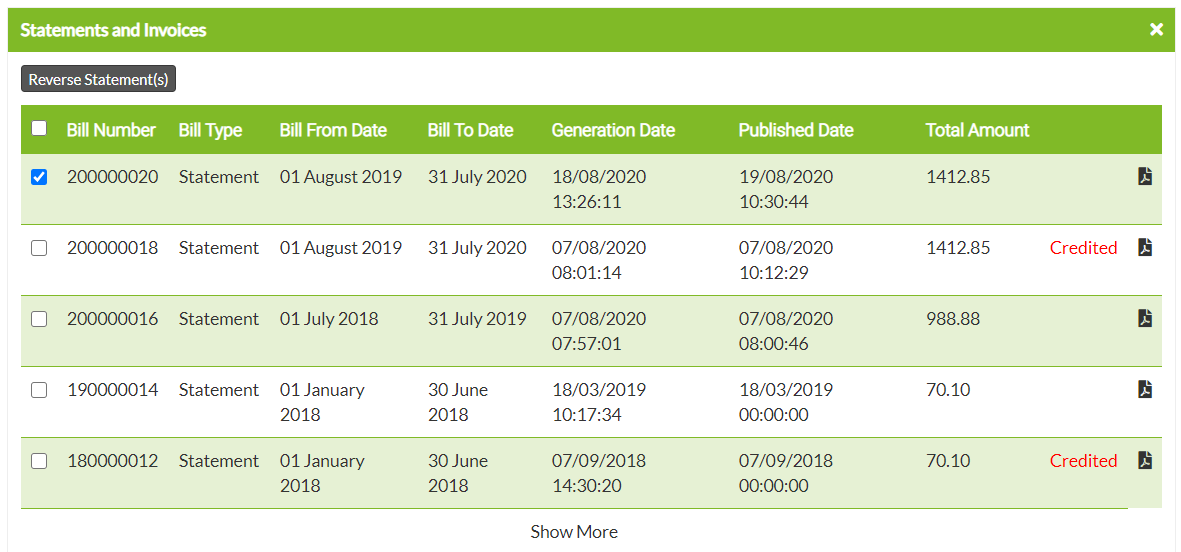
Task: Download PDF of bill 200000016
Action: 1145,319
